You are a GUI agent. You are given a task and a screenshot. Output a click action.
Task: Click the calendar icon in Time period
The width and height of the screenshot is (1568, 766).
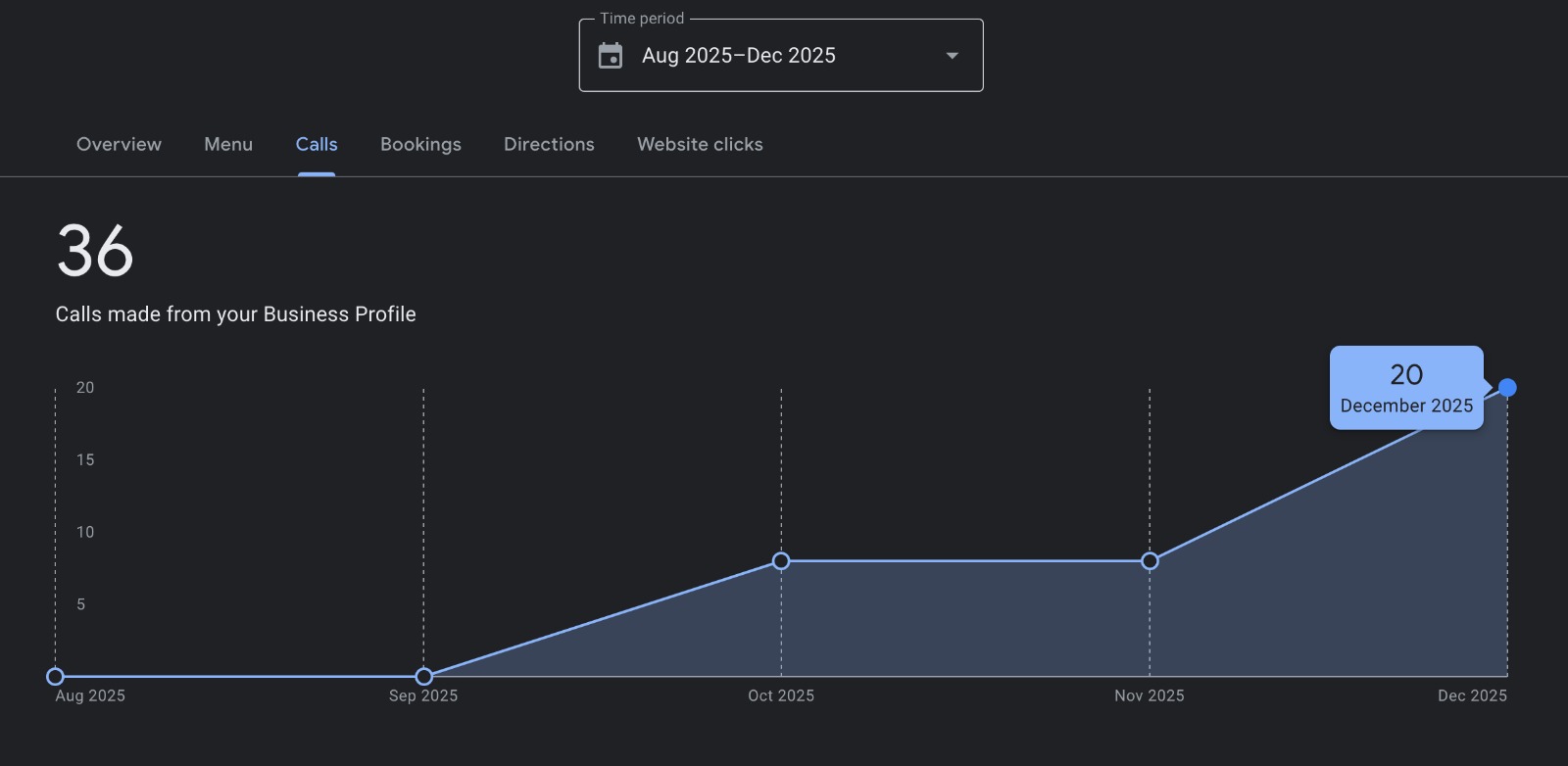tap(610, 56)
